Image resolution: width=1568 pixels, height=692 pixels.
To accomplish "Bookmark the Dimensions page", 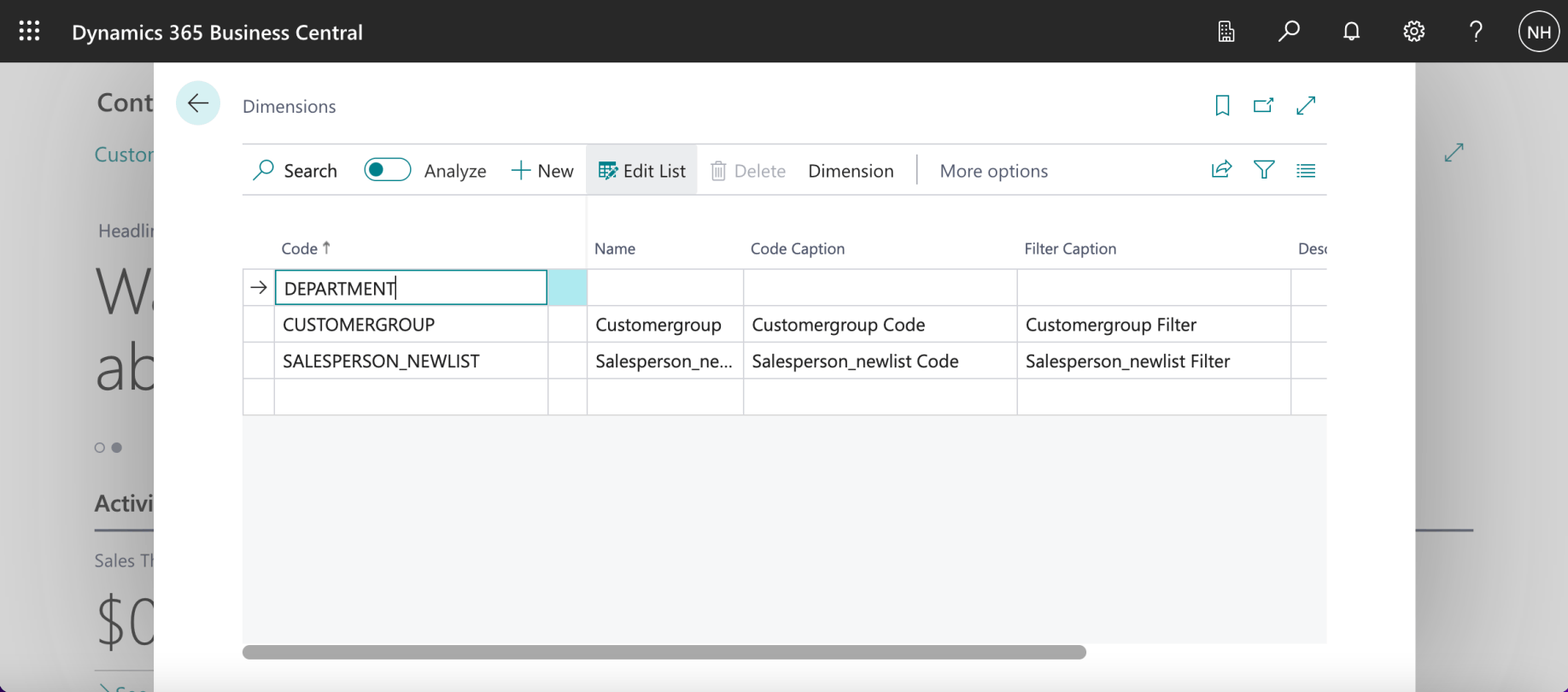I will [x=1222, y=105].
